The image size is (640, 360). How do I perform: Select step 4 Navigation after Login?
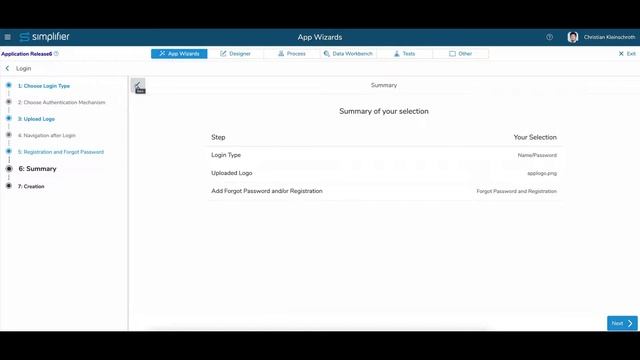click(47, 135)
